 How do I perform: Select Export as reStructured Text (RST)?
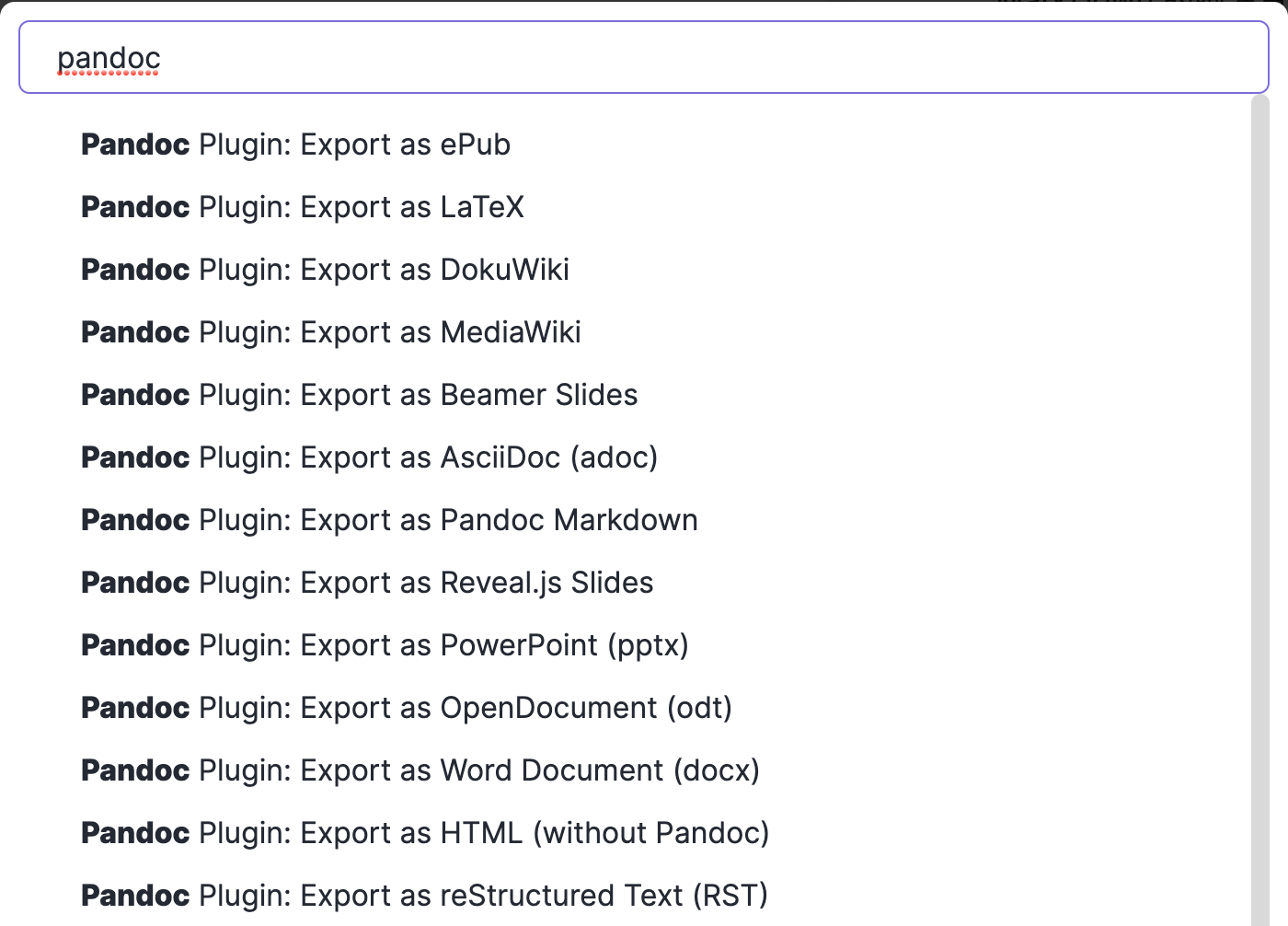coord(424,896)
